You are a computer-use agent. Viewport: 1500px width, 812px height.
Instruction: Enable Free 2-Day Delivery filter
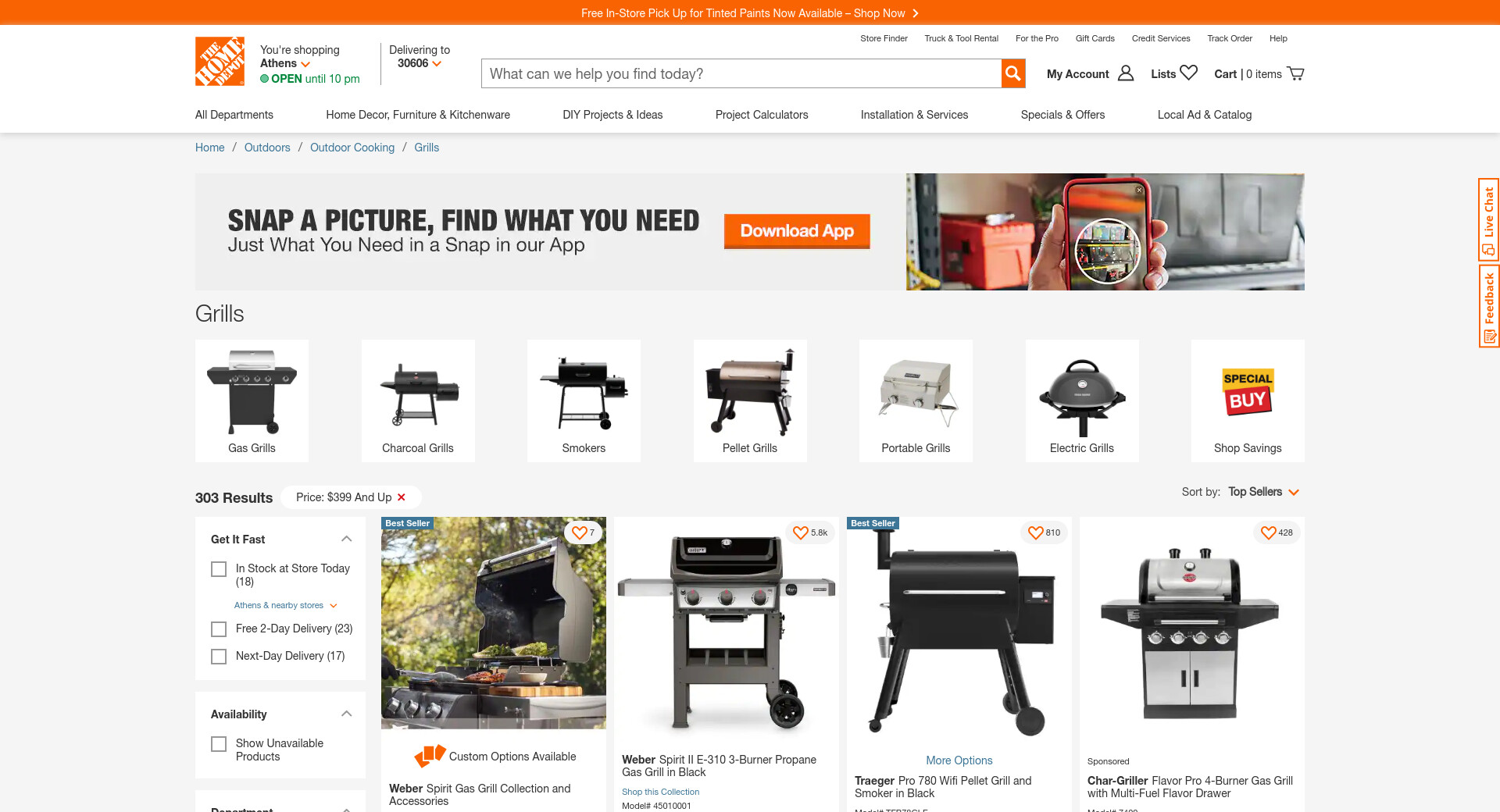tap(219, 629)
